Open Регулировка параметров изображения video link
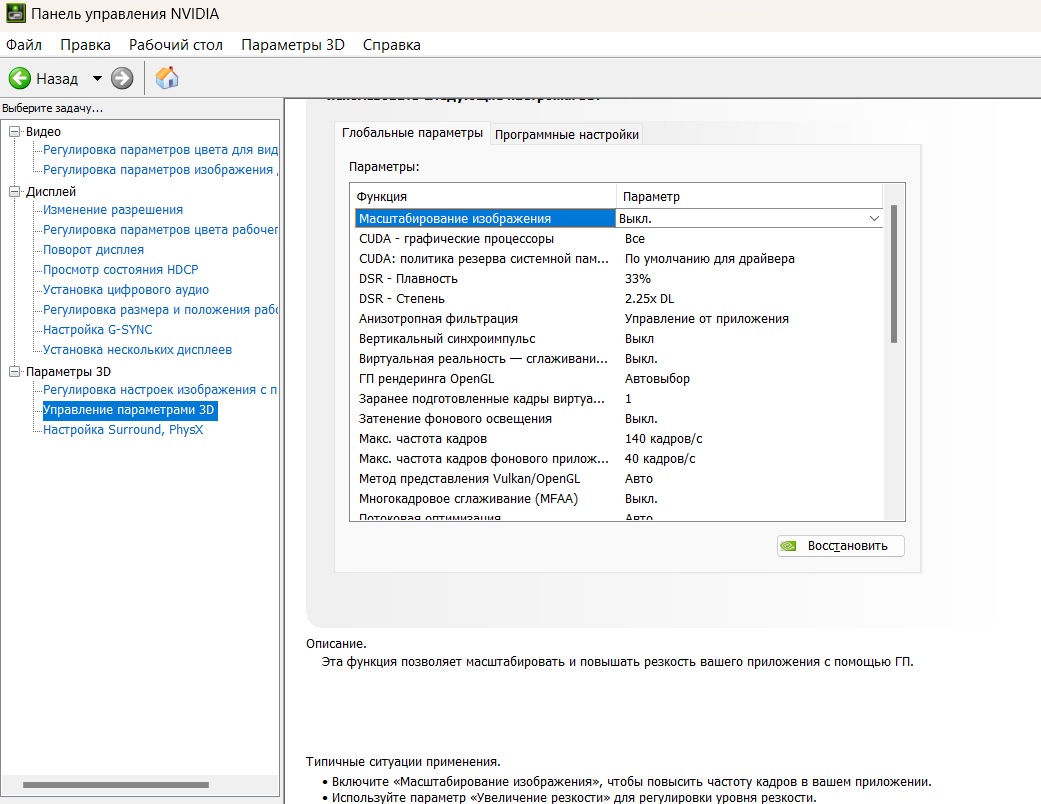The height and width of the screenshot is (804, 1041). click(160, 170)
